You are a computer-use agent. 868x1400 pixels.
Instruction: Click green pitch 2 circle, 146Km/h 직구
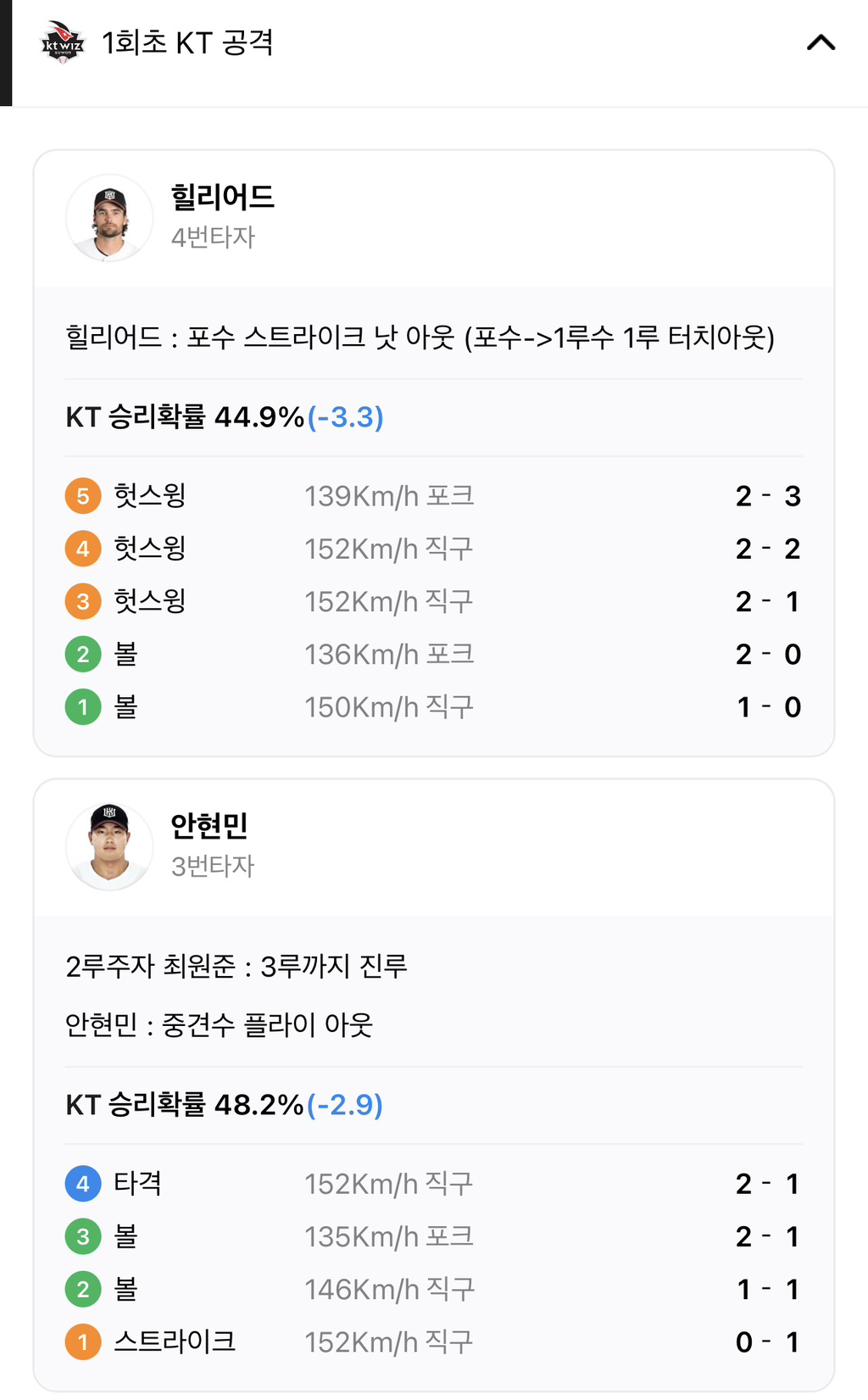83,1289
